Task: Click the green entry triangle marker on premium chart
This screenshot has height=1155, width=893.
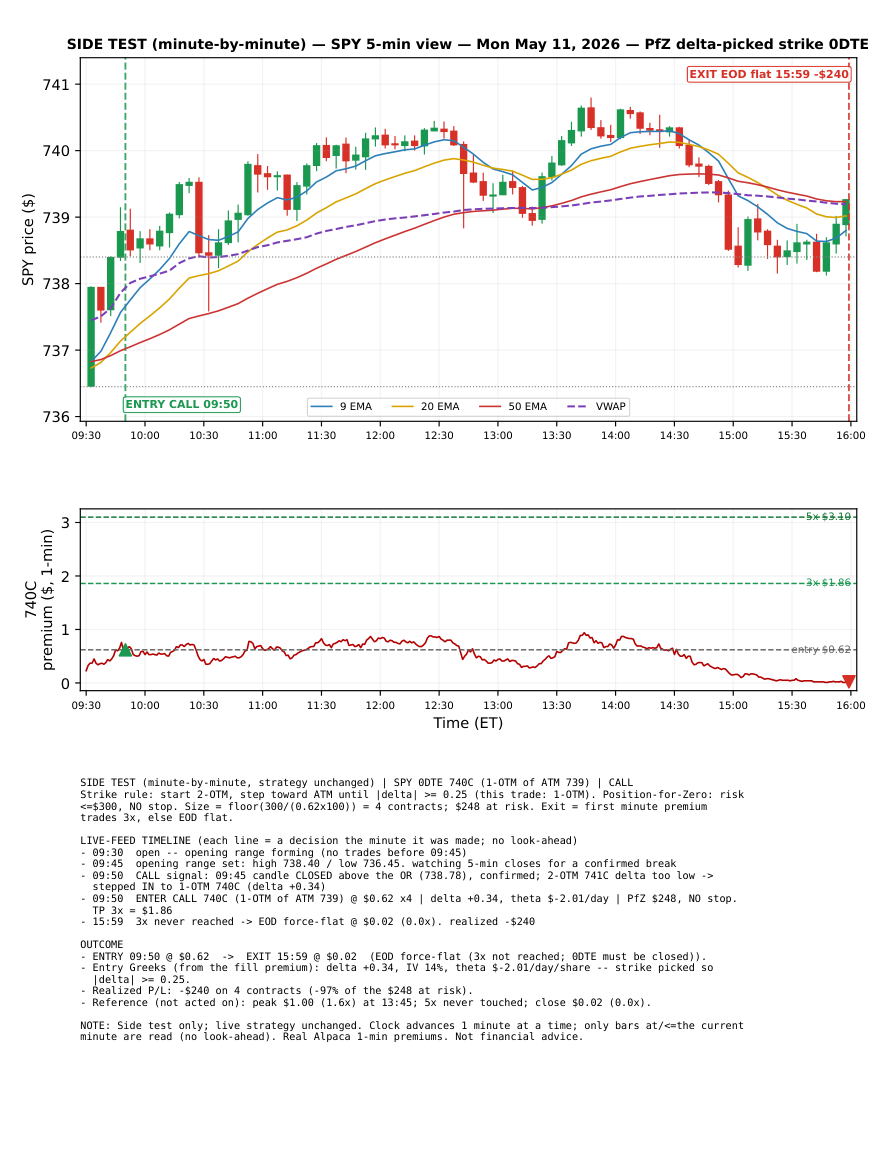Action: click(125, 650)
